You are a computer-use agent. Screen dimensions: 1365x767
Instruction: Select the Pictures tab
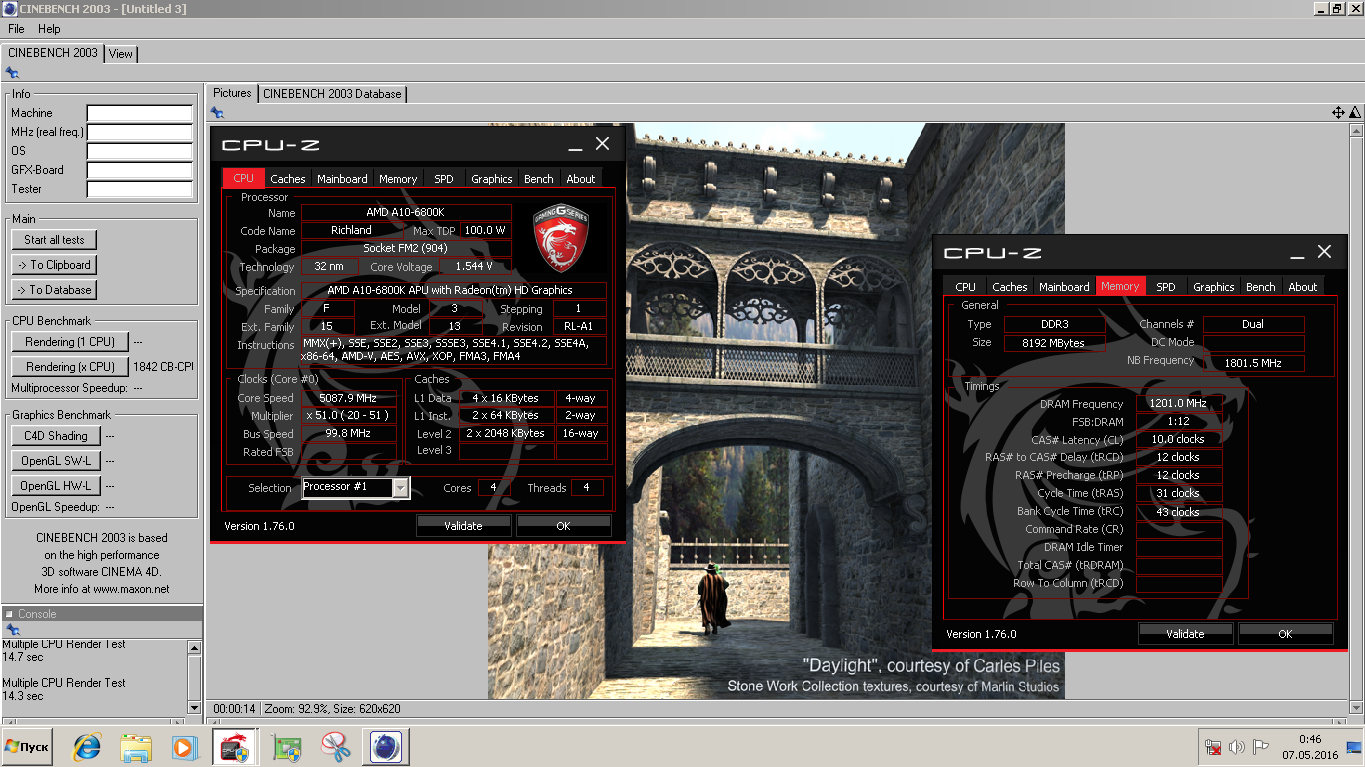tap(232, 93)
